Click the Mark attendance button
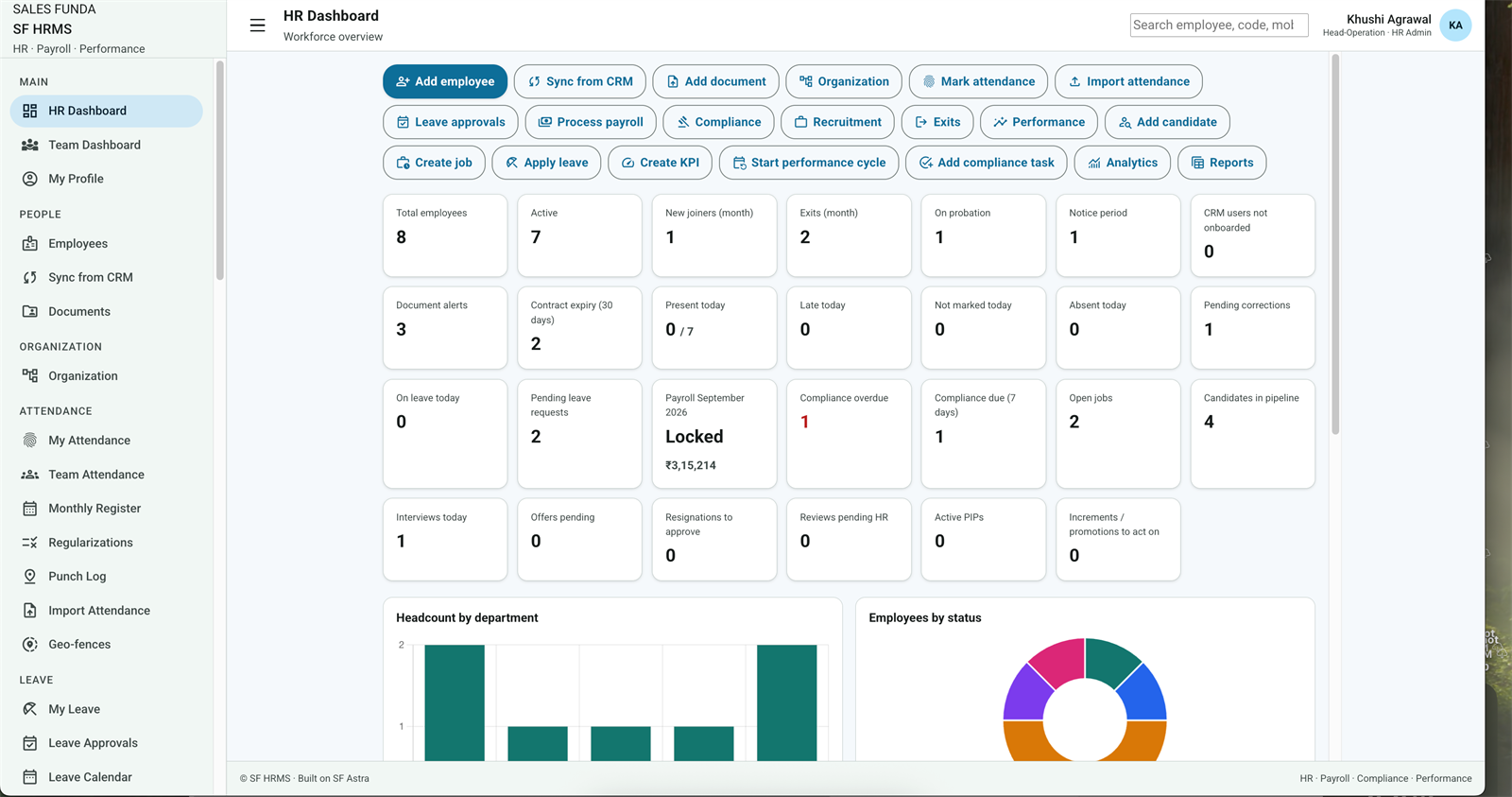The image size is (1512, 797). tap(978, 81)
